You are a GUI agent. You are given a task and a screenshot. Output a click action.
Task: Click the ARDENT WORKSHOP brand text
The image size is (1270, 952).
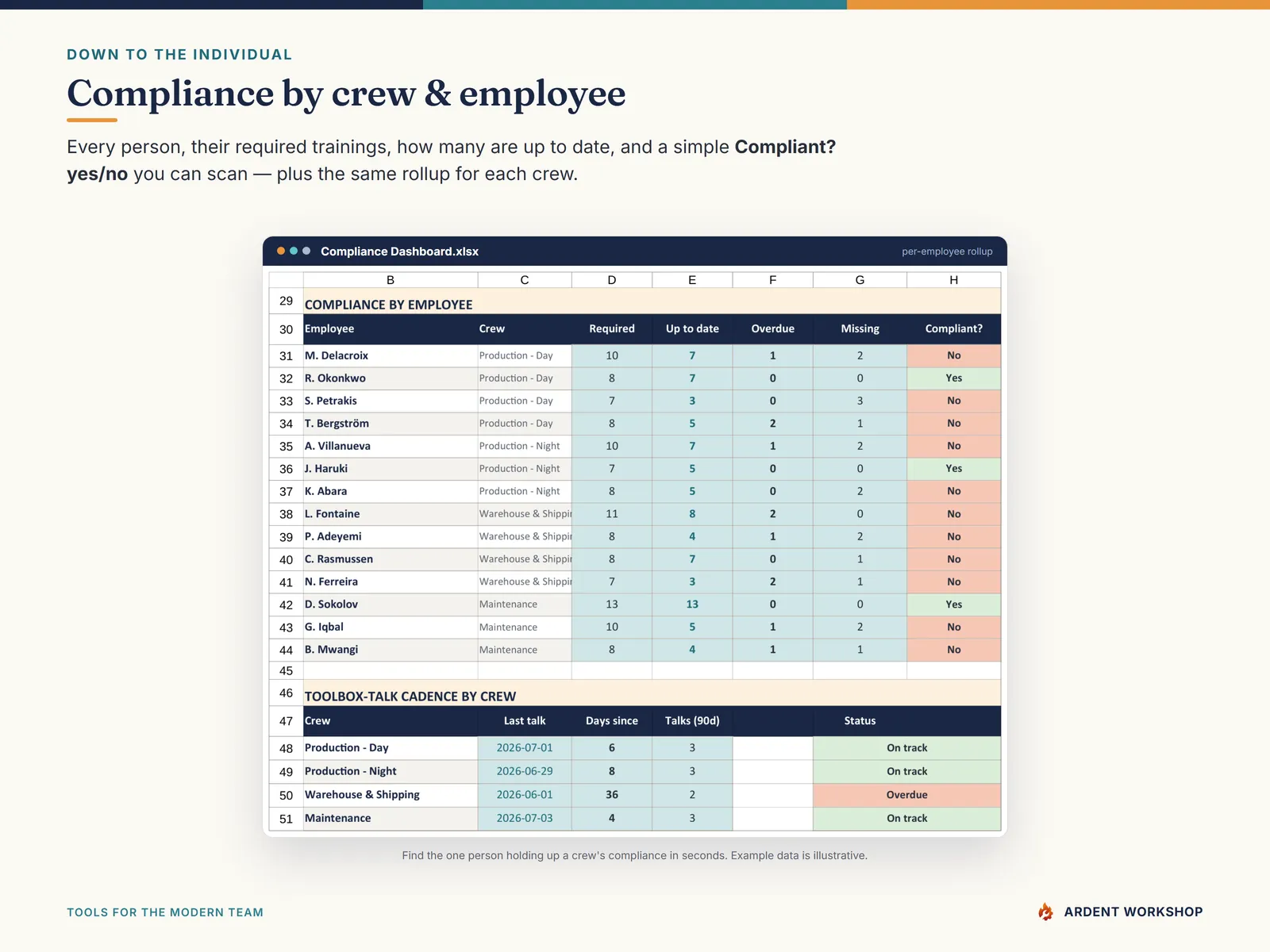1133,912
